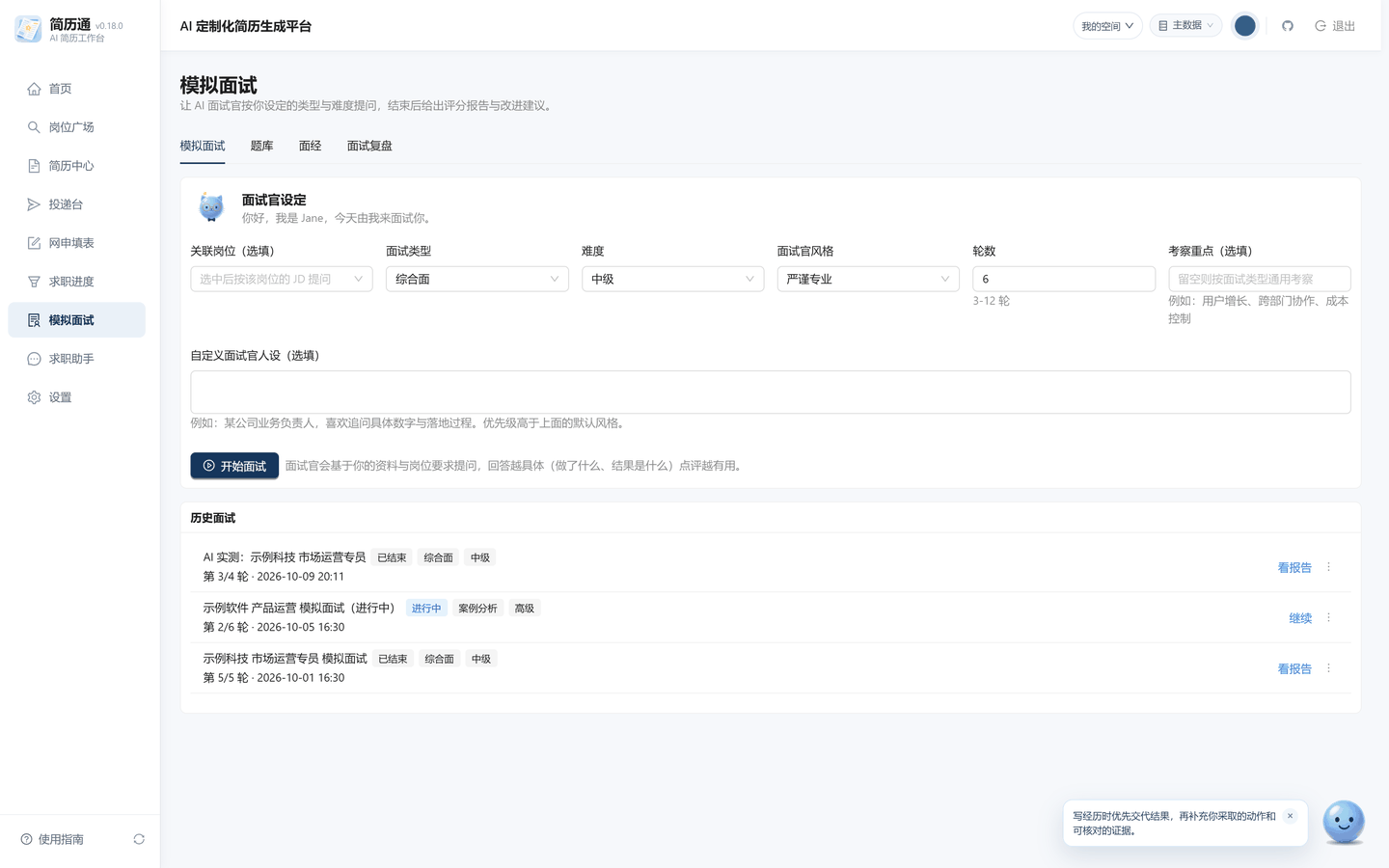Image resolution: width=1389 pixels, height=868 pixels.
Task: Open the 面试类型 dropdown showing 综合面
Action: 477,279
